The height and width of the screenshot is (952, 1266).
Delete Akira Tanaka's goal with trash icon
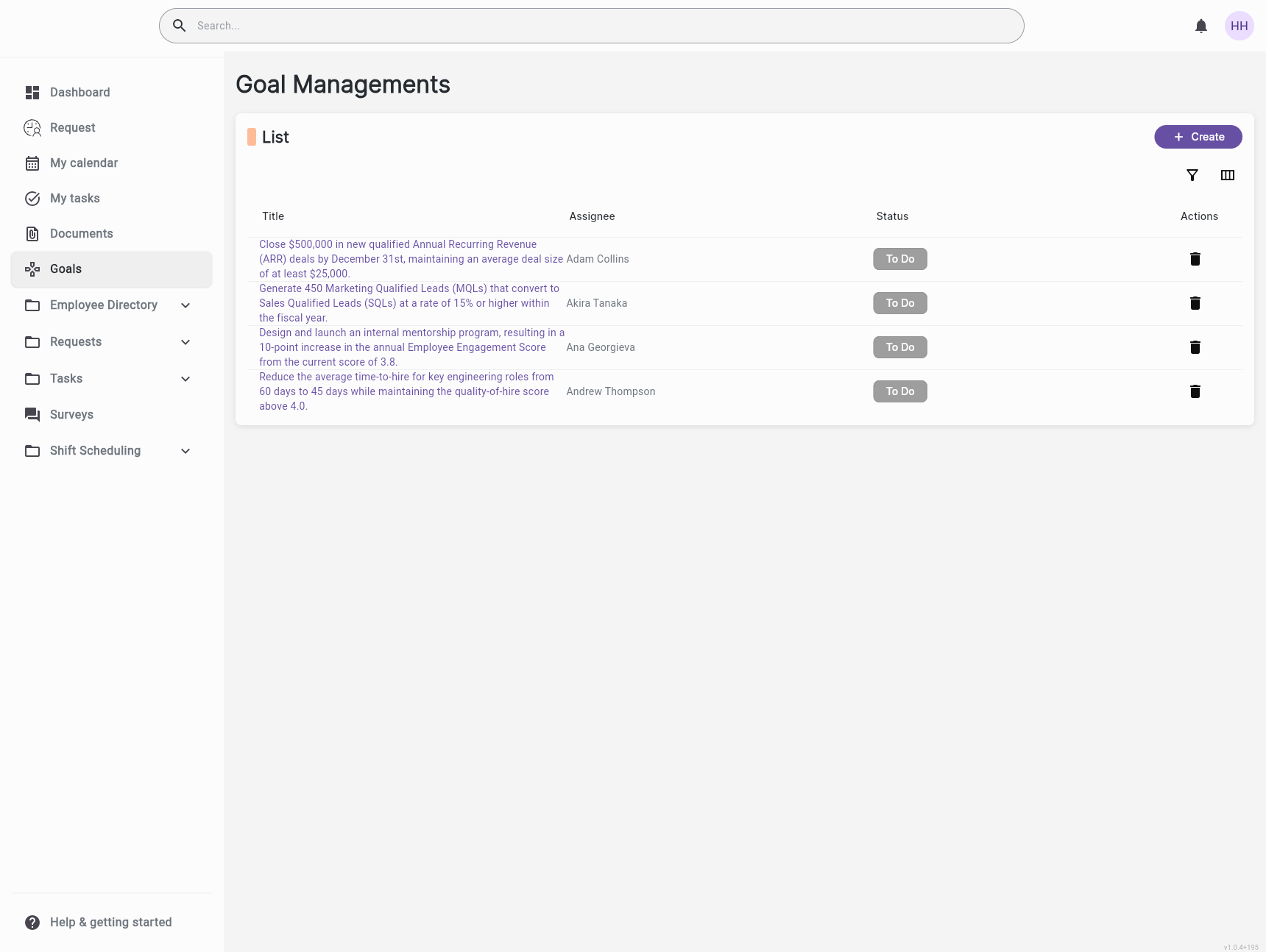(1195, 303)
